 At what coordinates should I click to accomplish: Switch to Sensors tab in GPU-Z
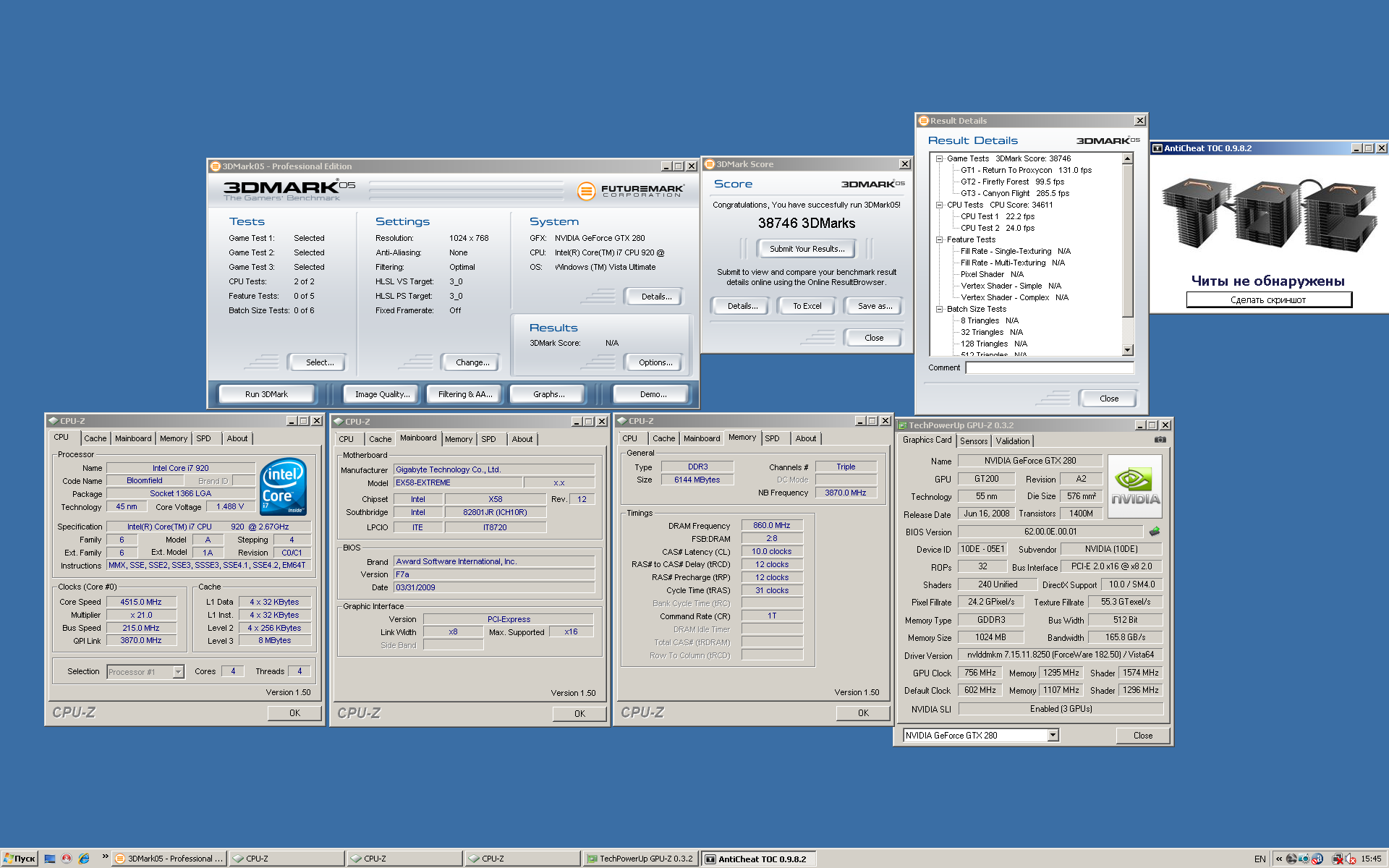(x=974, y=441)
